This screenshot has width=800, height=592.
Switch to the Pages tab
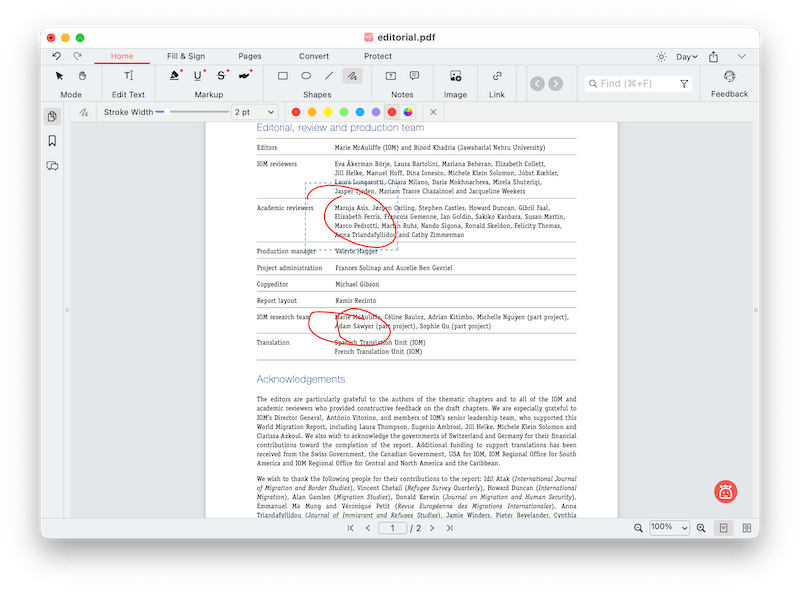[250, 56]
